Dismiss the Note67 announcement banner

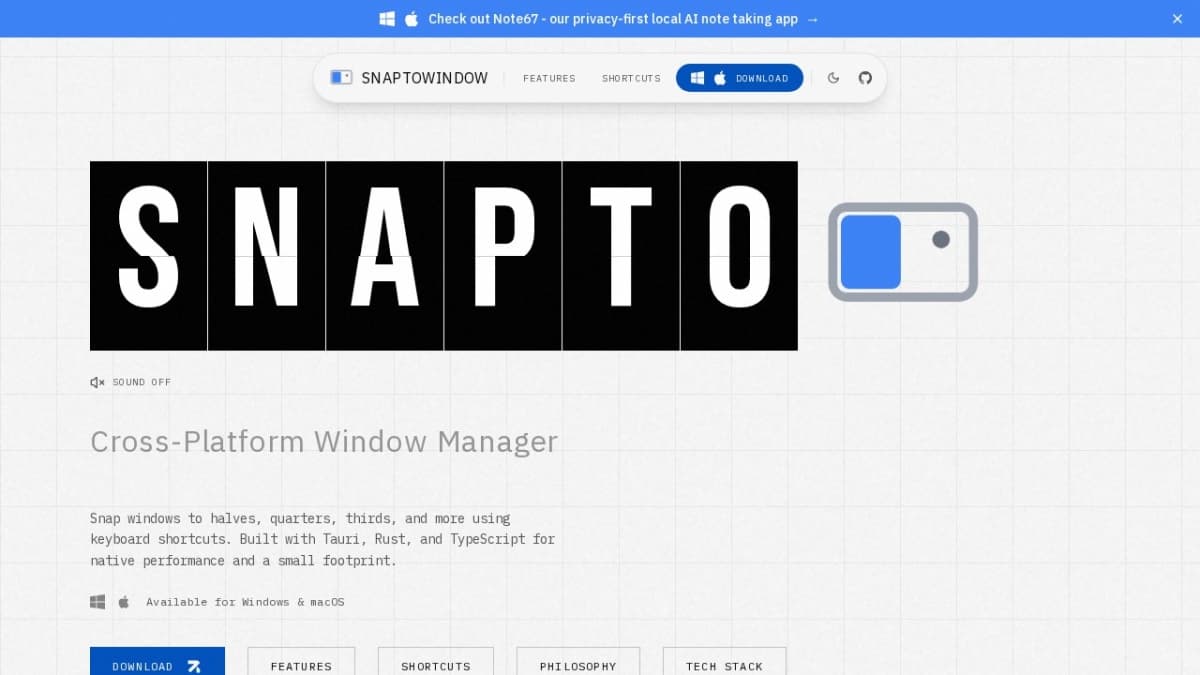click(1177, 19)
